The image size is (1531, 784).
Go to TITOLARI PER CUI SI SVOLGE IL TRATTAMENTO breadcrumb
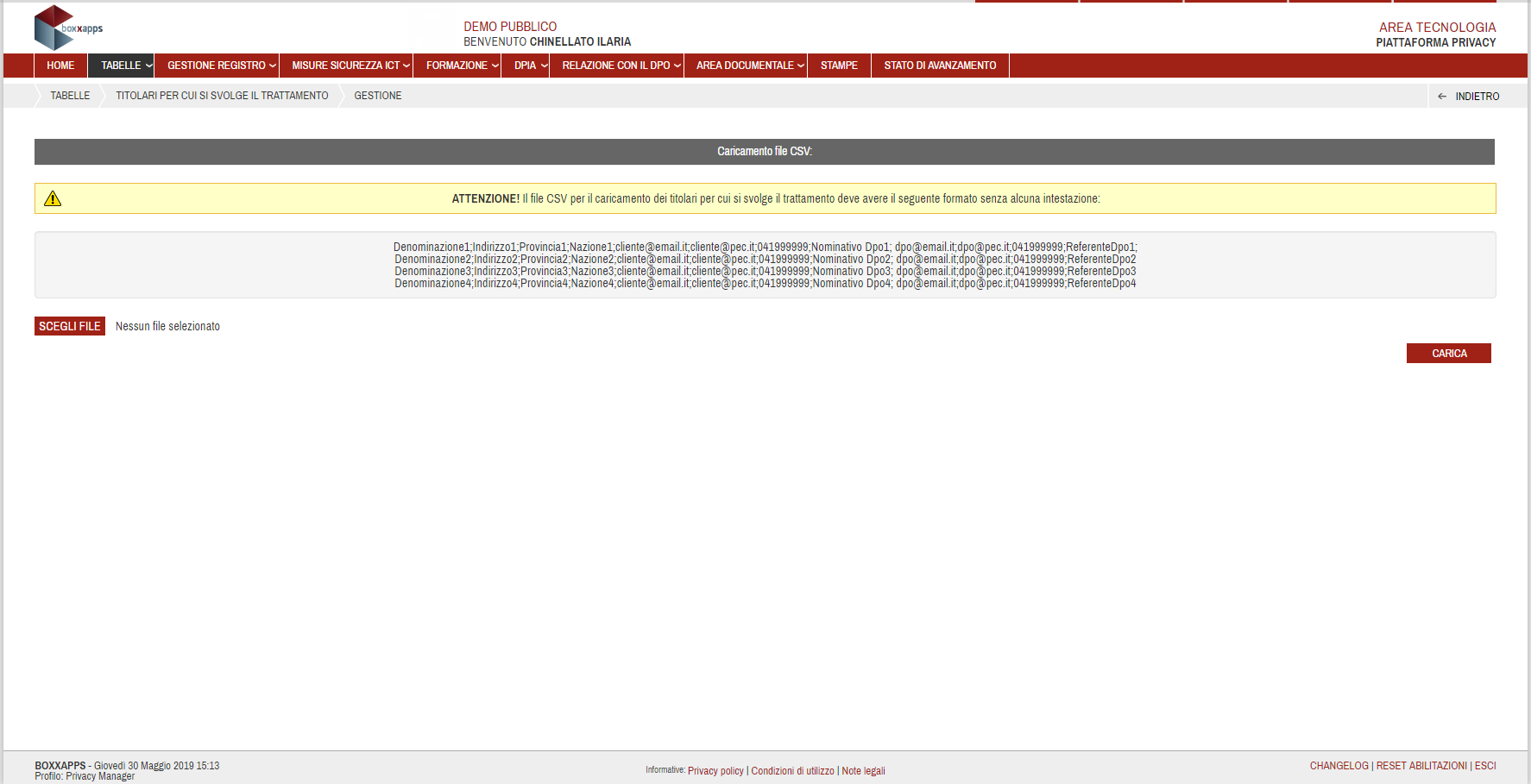(222, 96)
